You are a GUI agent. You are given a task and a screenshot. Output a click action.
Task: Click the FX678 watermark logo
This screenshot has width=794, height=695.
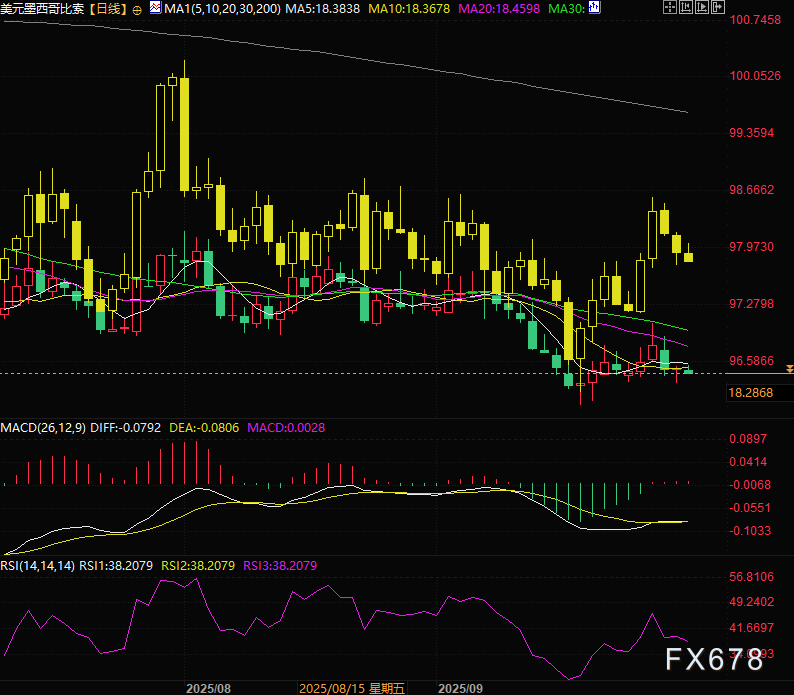tap(717, 659)
